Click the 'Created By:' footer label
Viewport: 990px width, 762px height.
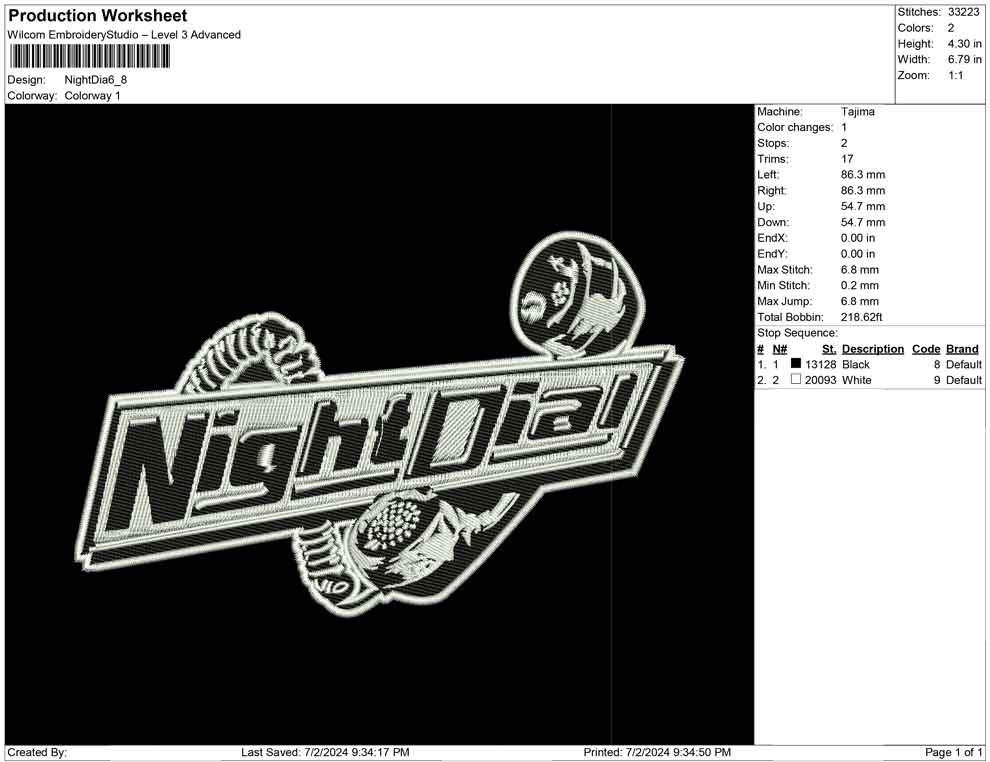pyautogui.click(x=37, y=753)
